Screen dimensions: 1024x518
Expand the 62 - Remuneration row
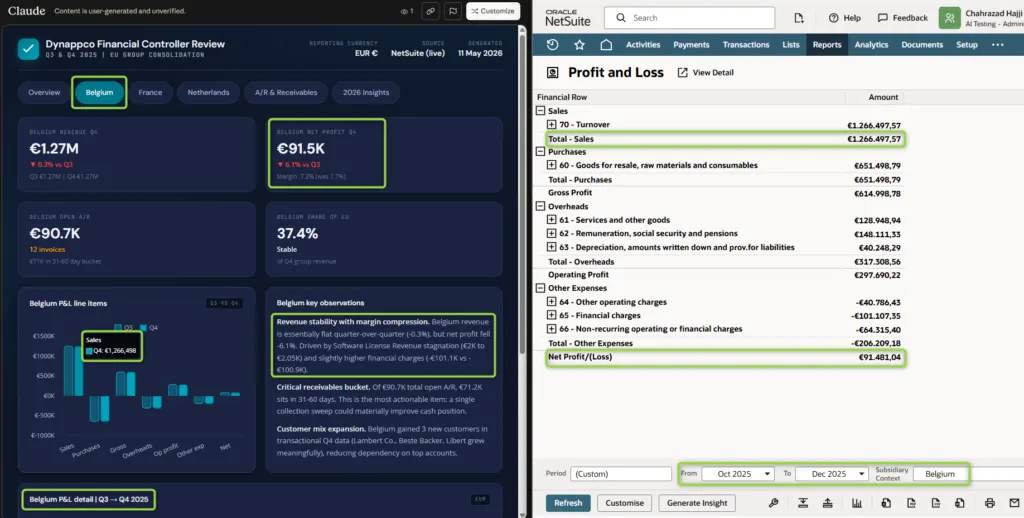click(x=551, y=234)
